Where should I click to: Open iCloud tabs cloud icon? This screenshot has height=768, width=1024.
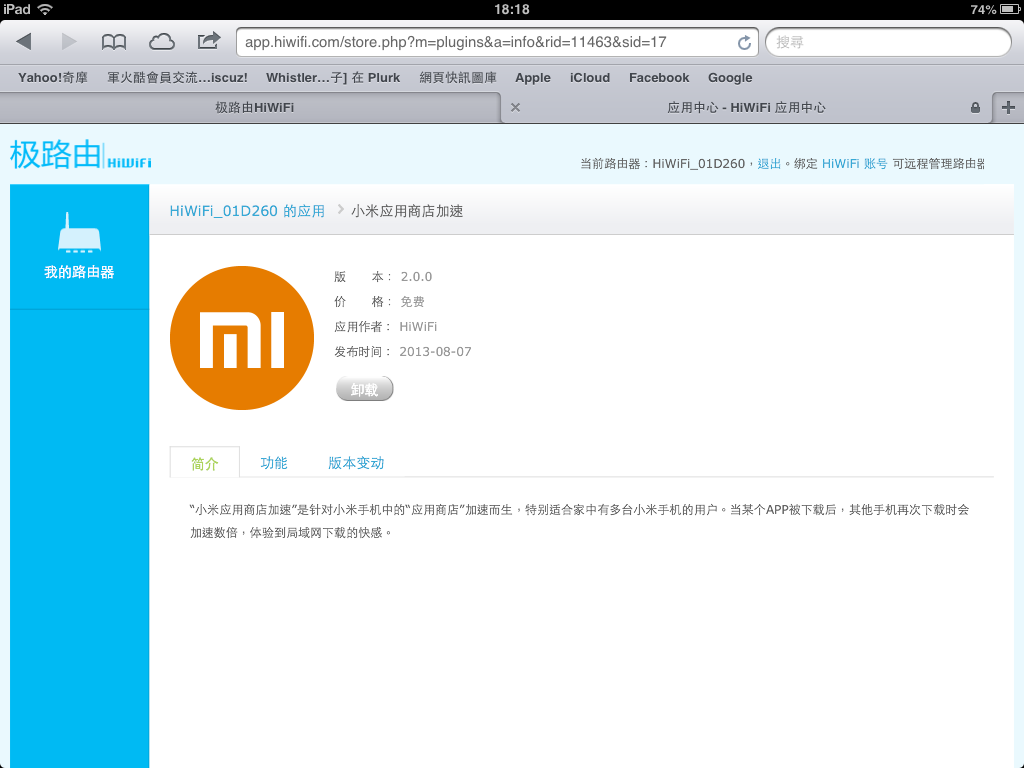click(161, 42)
